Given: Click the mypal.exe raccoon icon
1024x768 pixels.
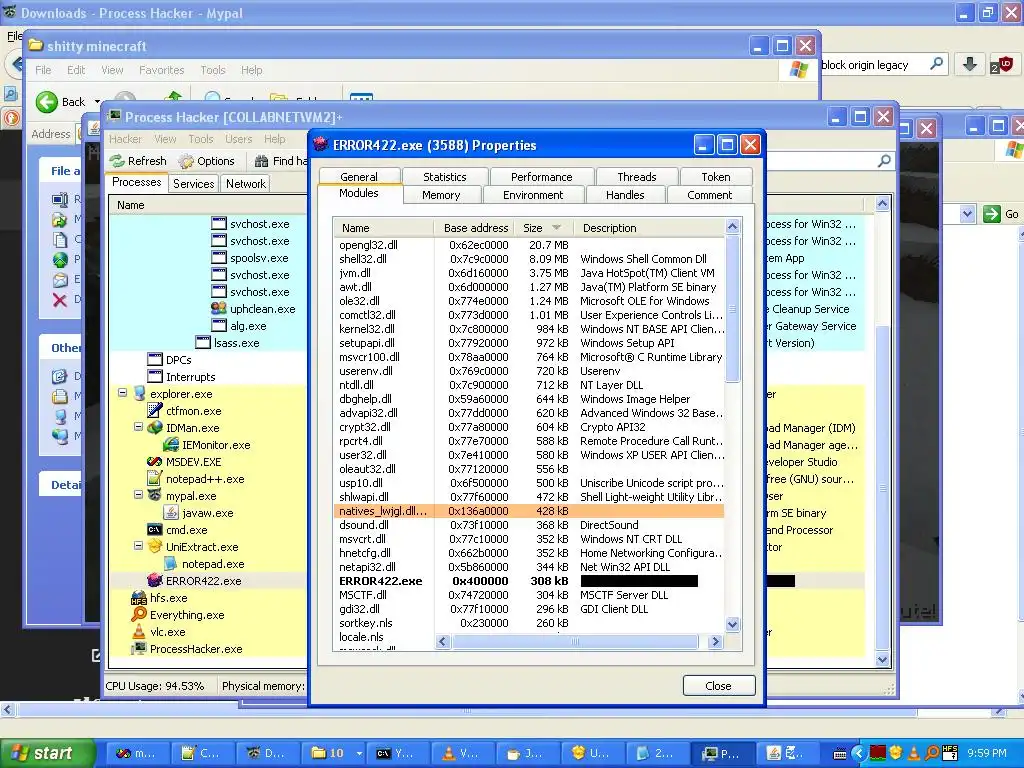Looking at the screenshot, I should pos(155,496).
